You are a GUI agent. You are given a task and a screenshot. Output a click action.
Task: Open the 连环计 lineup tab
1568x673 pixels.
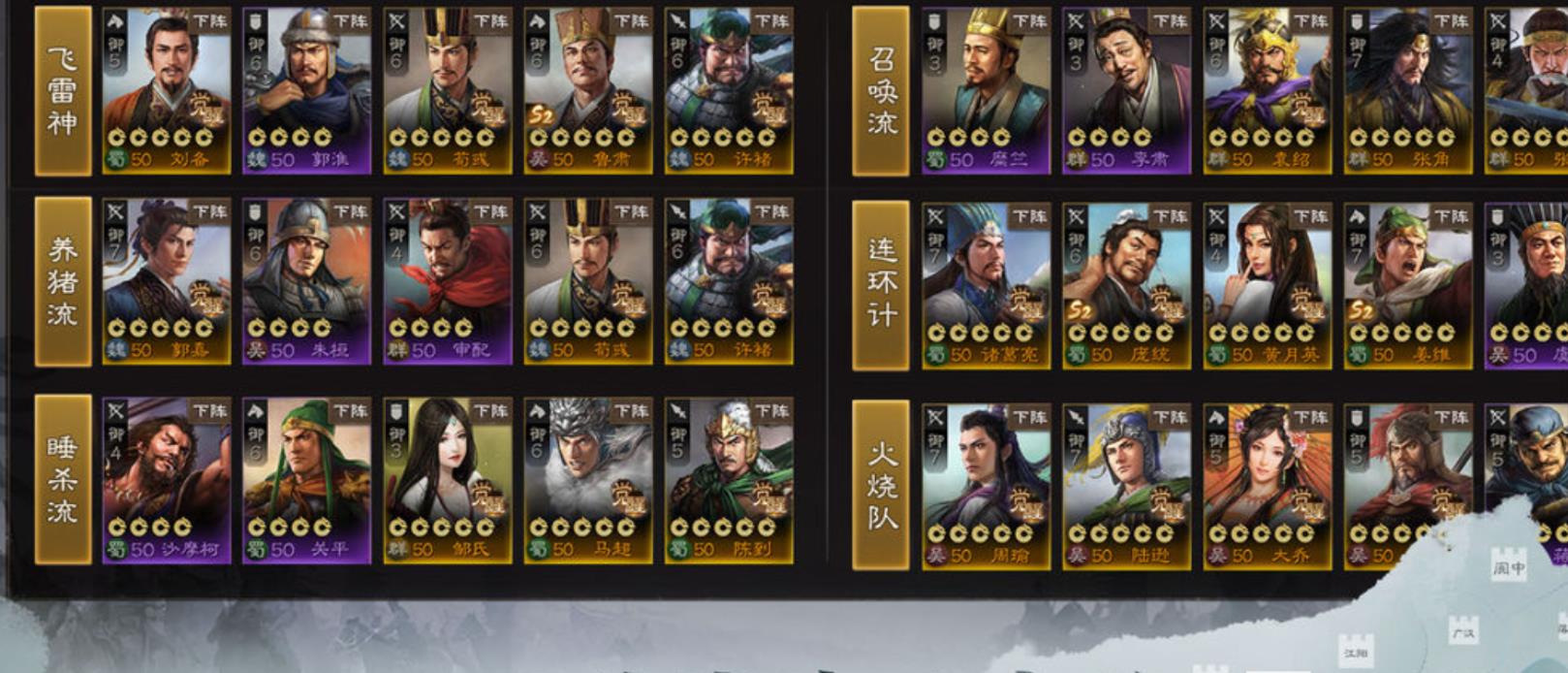(881, 285)
